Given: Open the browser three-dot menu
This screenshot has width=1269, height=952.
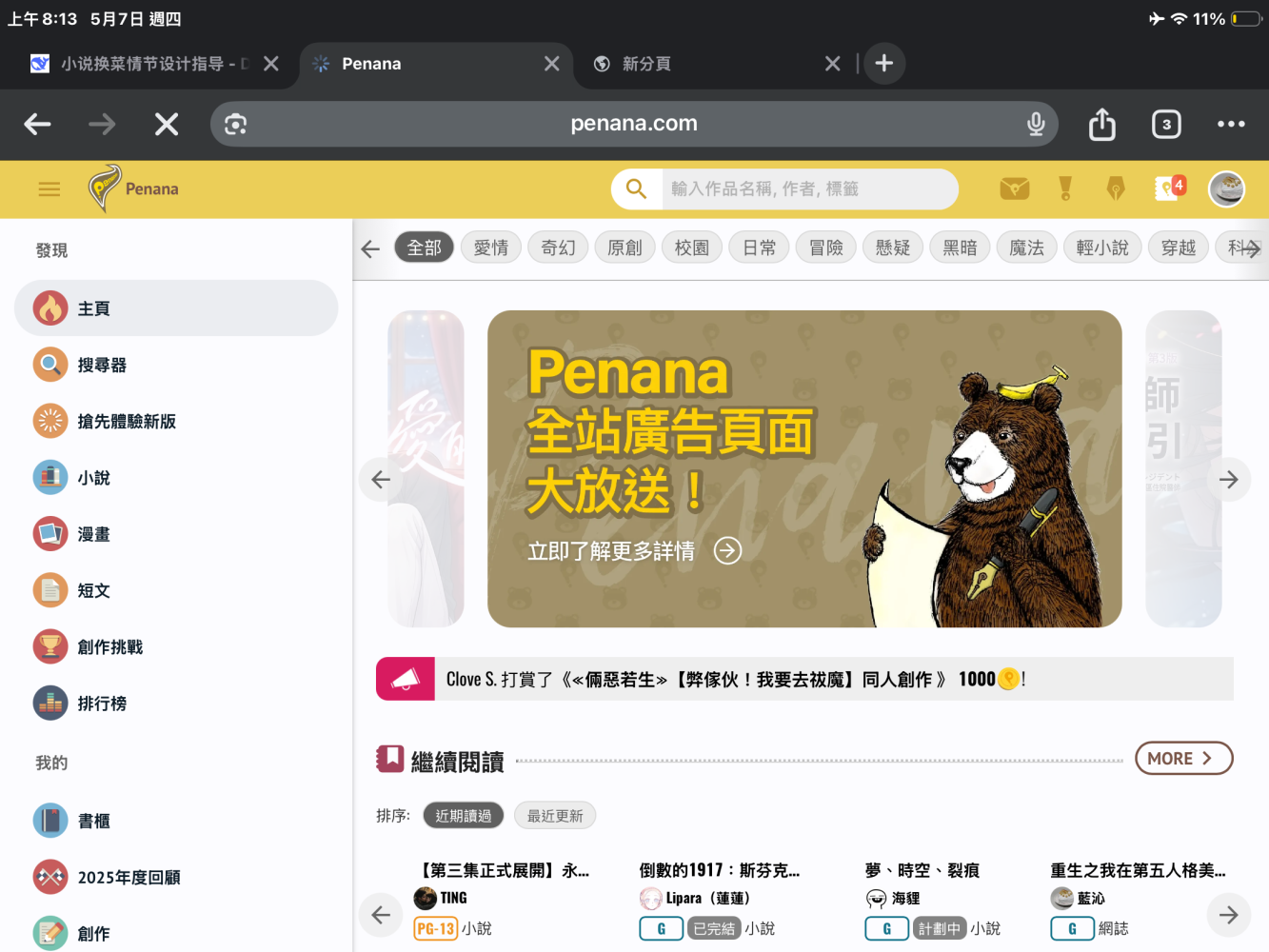Looking at the screenshot, I should [x=1231, y=124].
